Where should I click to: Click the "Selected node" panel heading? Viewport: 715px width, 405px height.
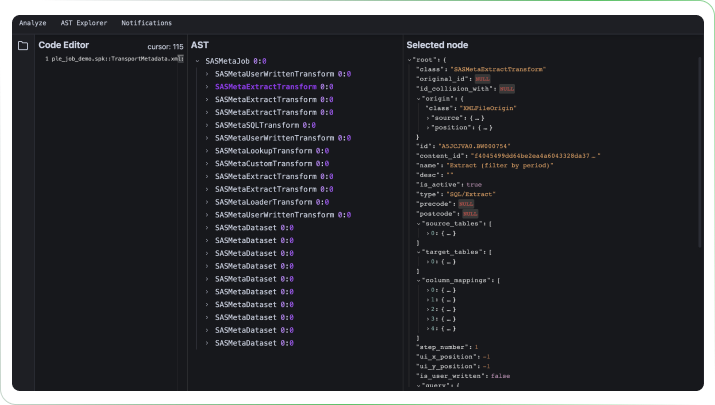437,45
